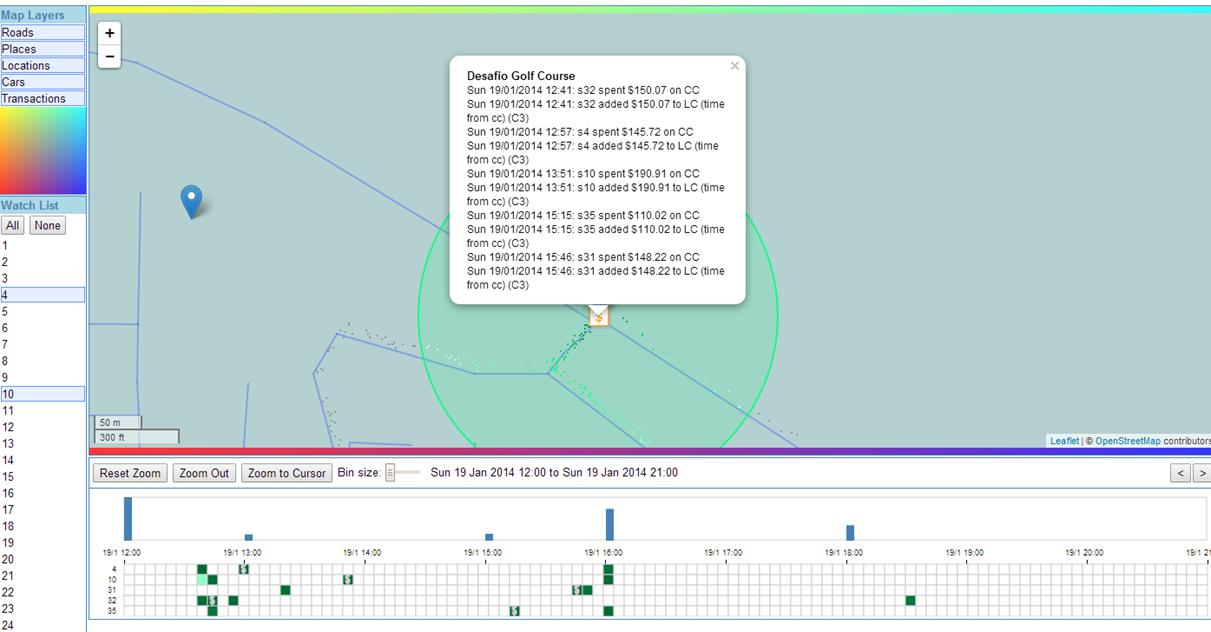This screenshot has height=632, width=1211.
Task: Pick a color from the gradient swatch
Action: pyautogui.click(x=43, y=150)
